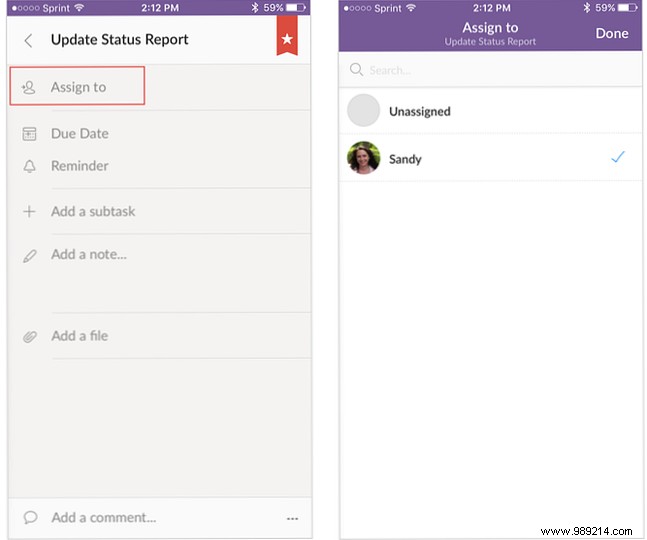Viewport: 647px width, 540px height.
Task: Open the Due Date calendar icon
Action: pyautogui.click(x=30, y=134)
